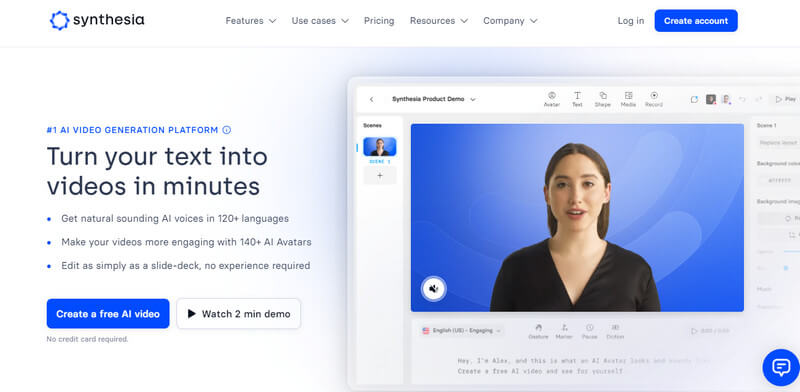Image resolution: width=800 pixels, height=392 pixels.
Task: Click the info icon beside platform heading
Action: (227, 130)
